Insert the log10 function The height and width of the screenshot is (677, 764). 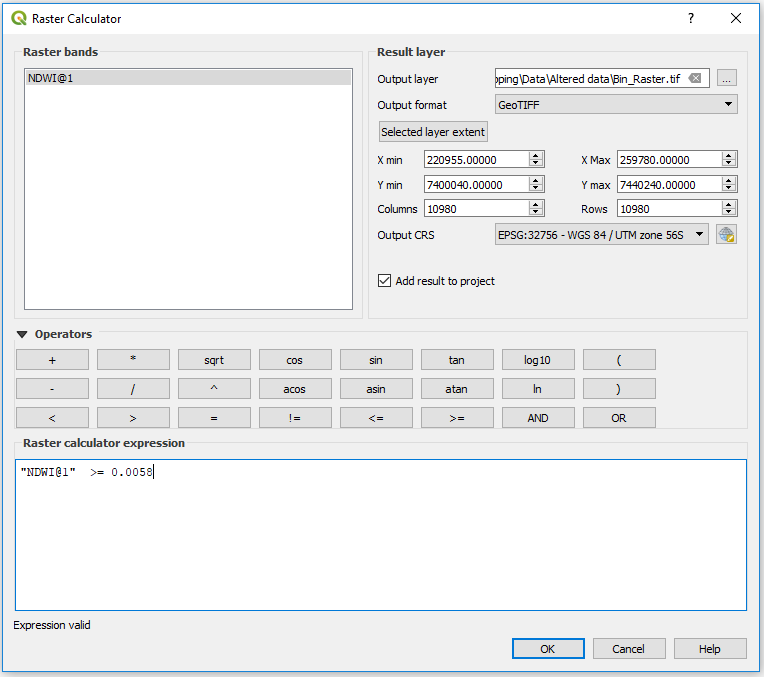(538, 360)
